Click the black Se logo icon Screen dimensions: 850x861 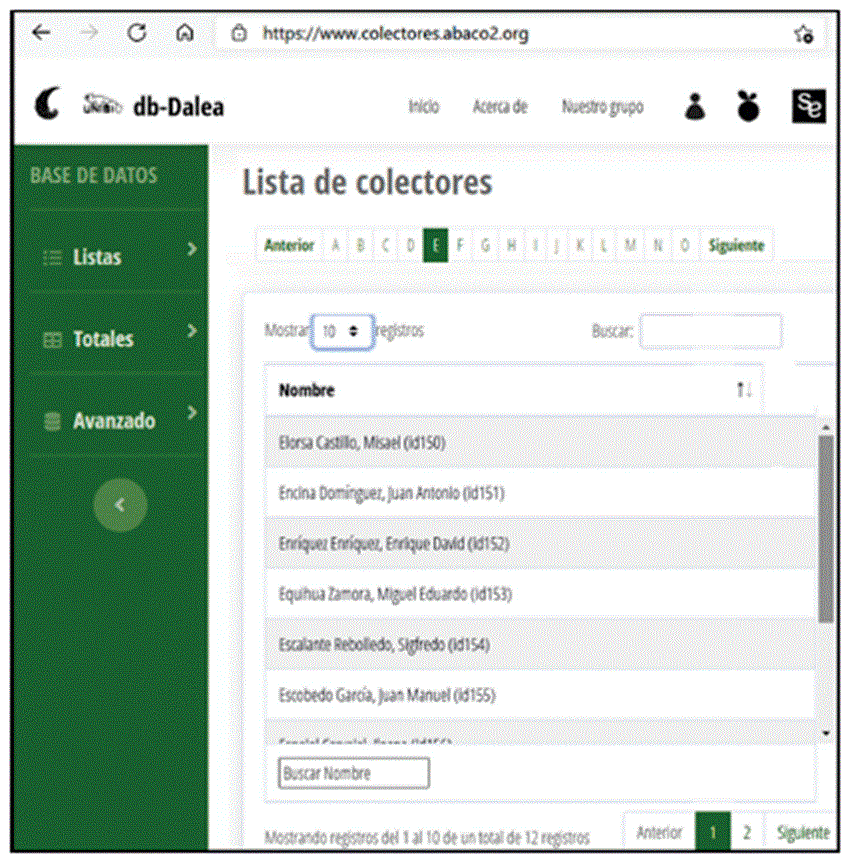[808, 107]
